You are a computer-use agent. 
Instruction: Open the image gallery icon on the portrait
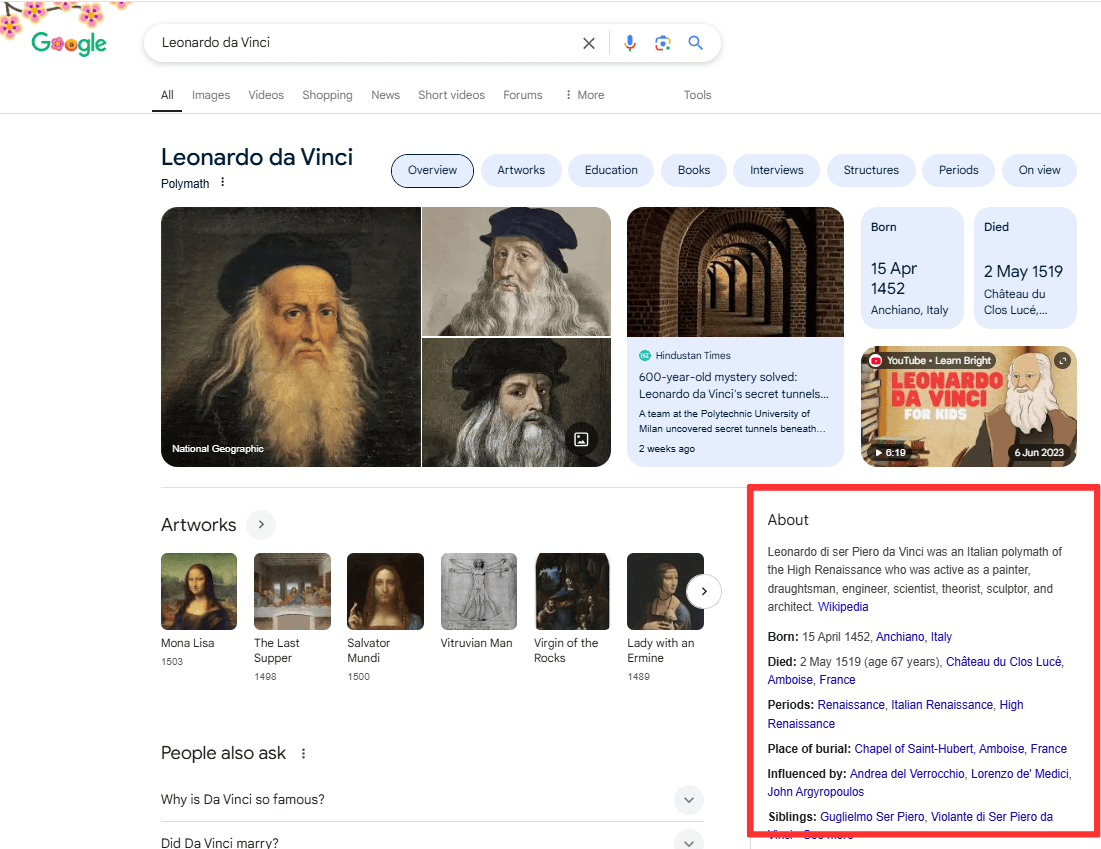[581, 440]
